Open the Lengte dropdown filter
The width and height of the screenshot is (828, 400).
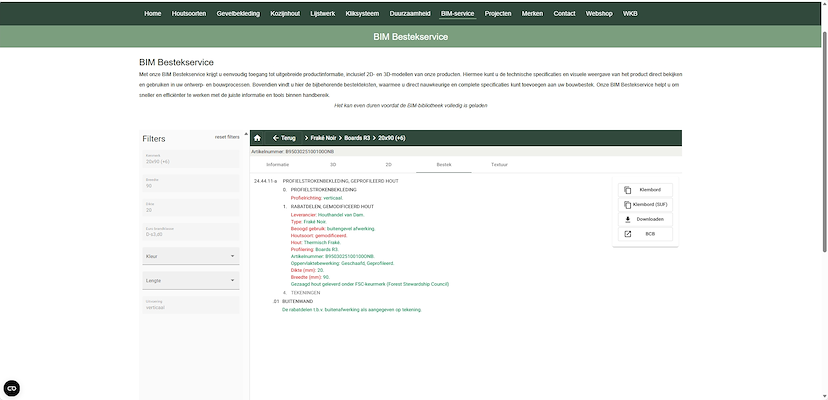point(190,281)
